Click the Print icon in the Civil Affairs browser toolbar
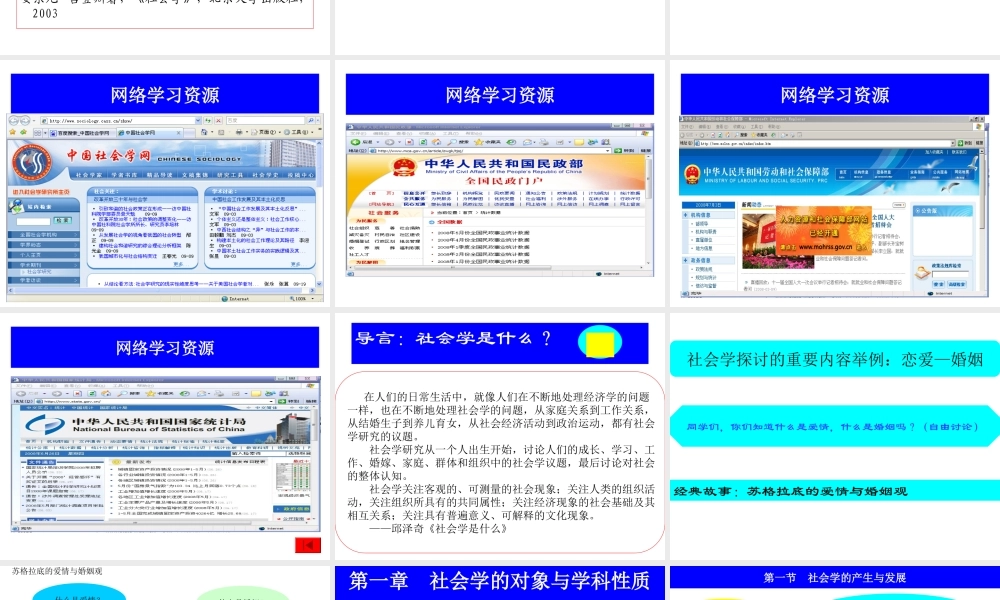Image resolution: width=1000 pixels, height=600 pixels. click(x=543, y=143)
